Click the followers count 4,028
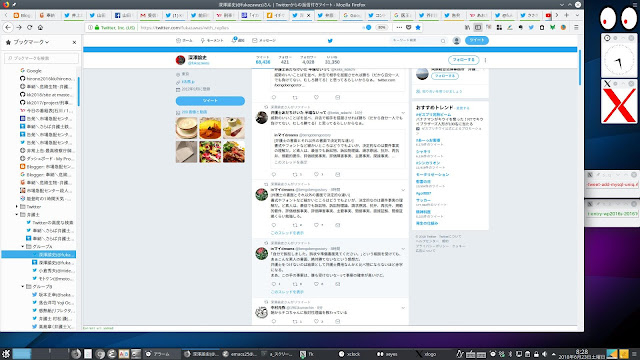This screenshot has height=360, width=640. pos(308,60)
